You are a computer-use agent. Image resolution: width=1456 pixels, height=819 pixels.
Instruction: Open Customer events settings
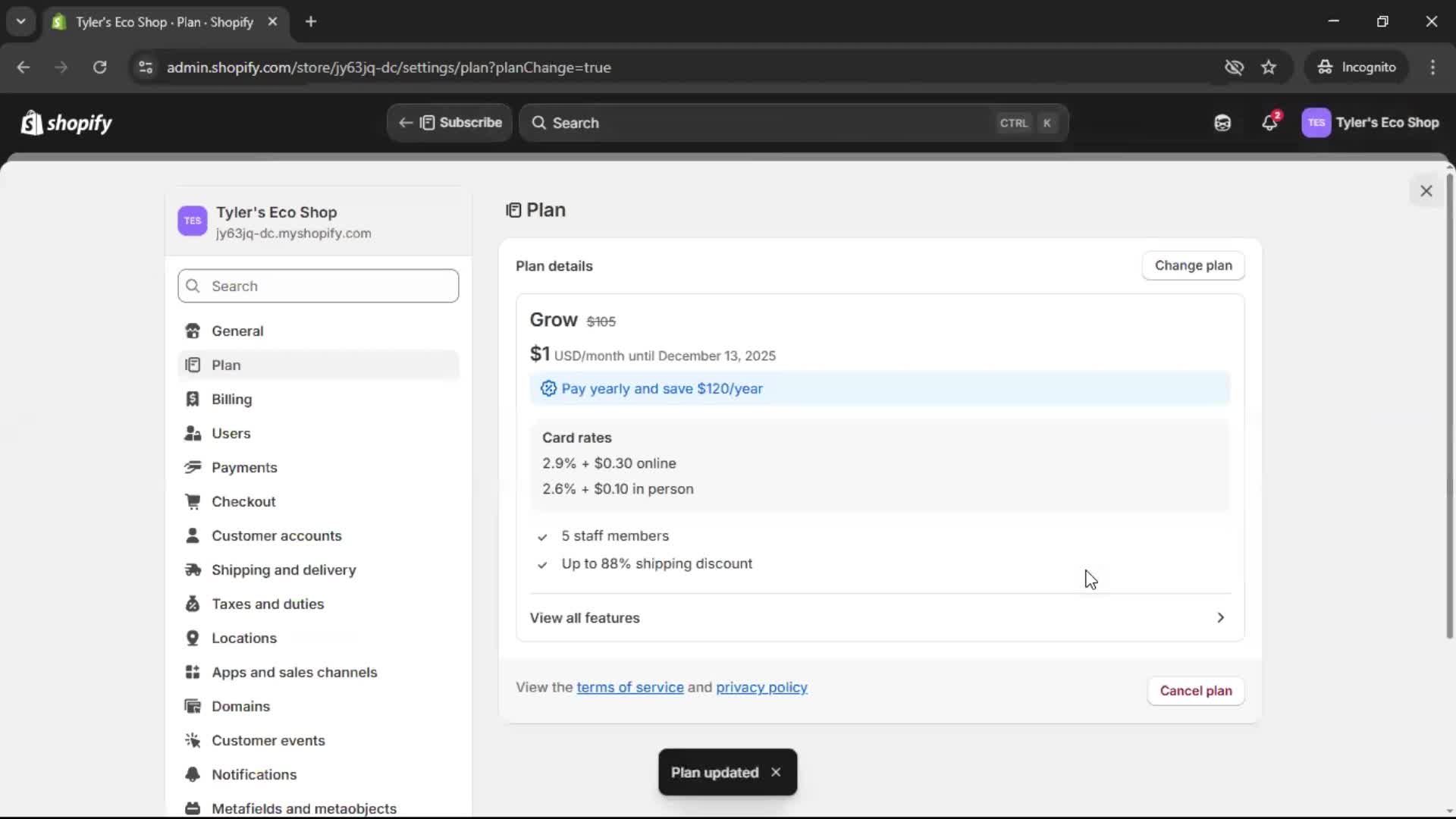(x=318, y=741)
